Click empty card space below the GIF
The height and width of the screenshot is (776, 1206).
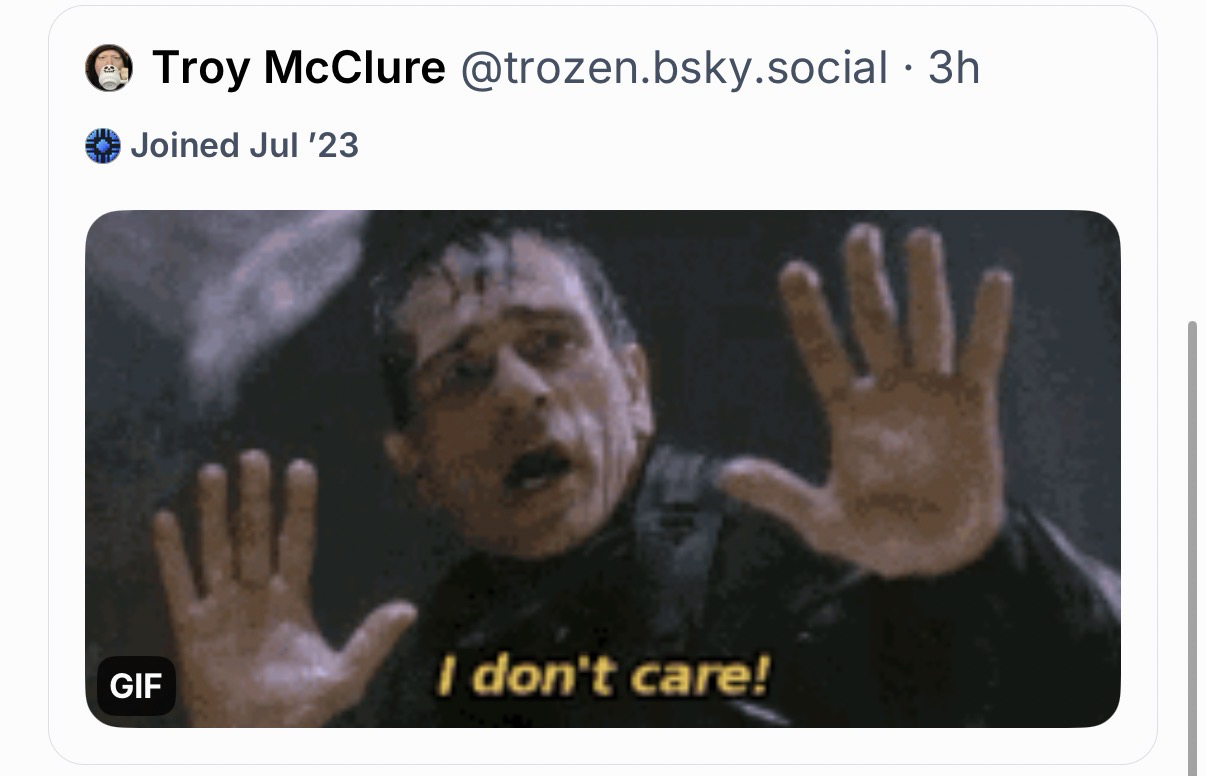coord(600,746)
